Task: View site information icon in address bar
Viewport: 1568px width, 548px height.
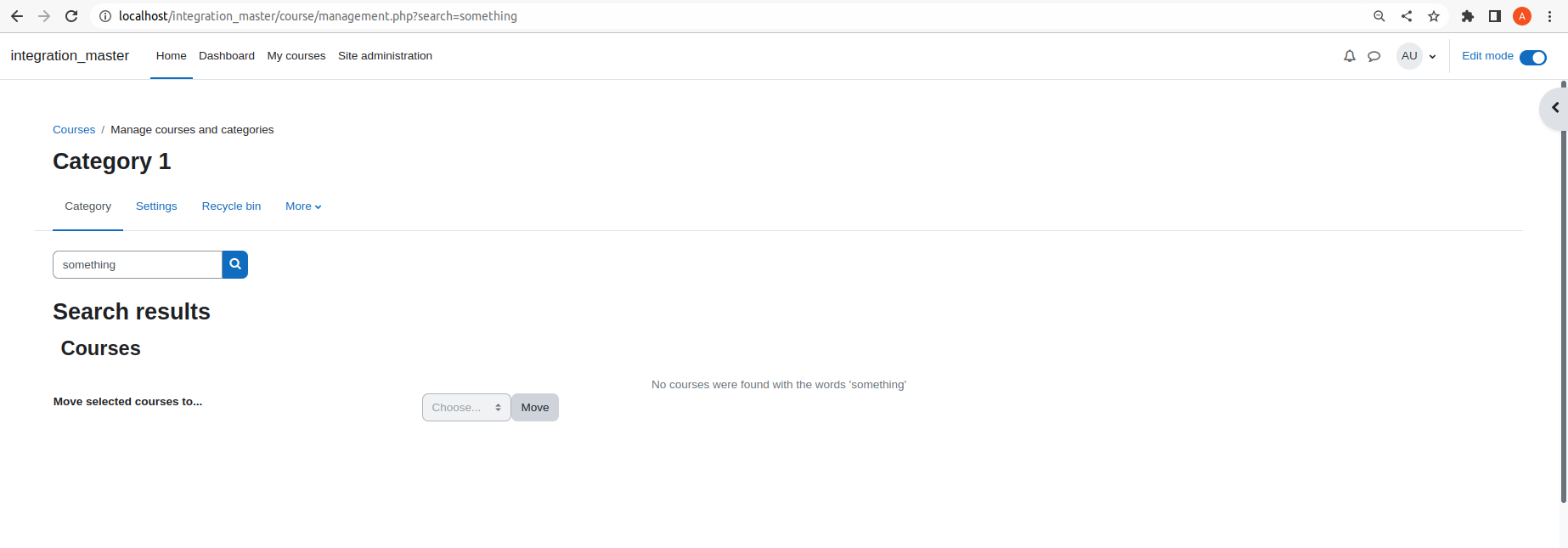Action: coord(105,16)
